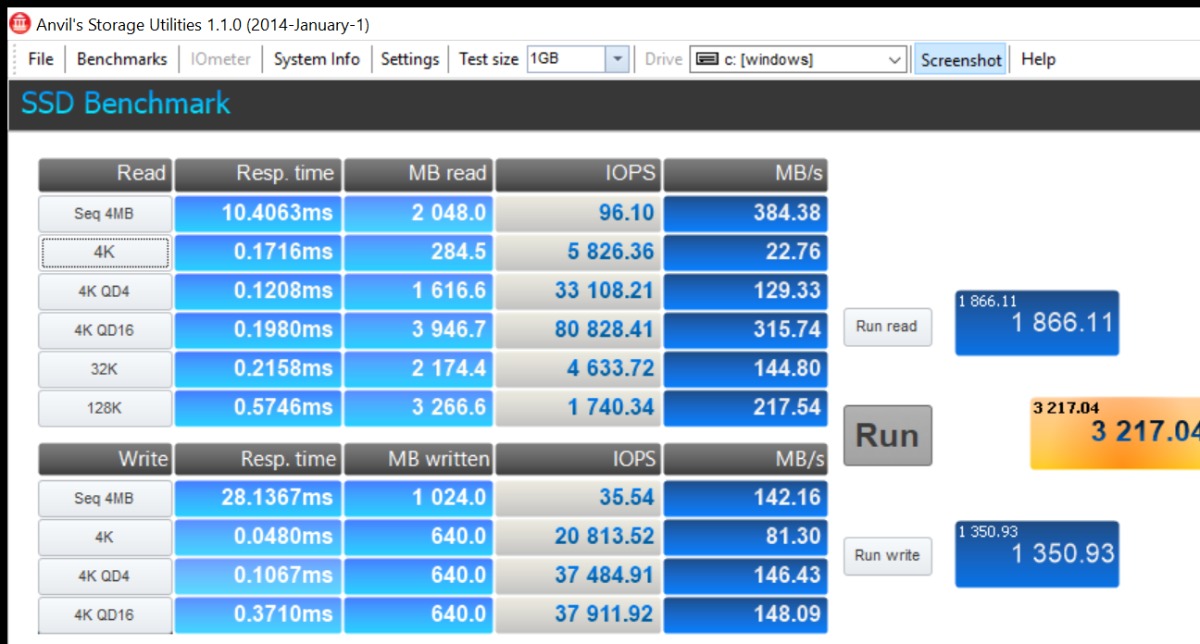This screenshot has height=644, width=1200.
Task: Click the orange total score 3 217.04 box
Action: (x=1115, y=432)
